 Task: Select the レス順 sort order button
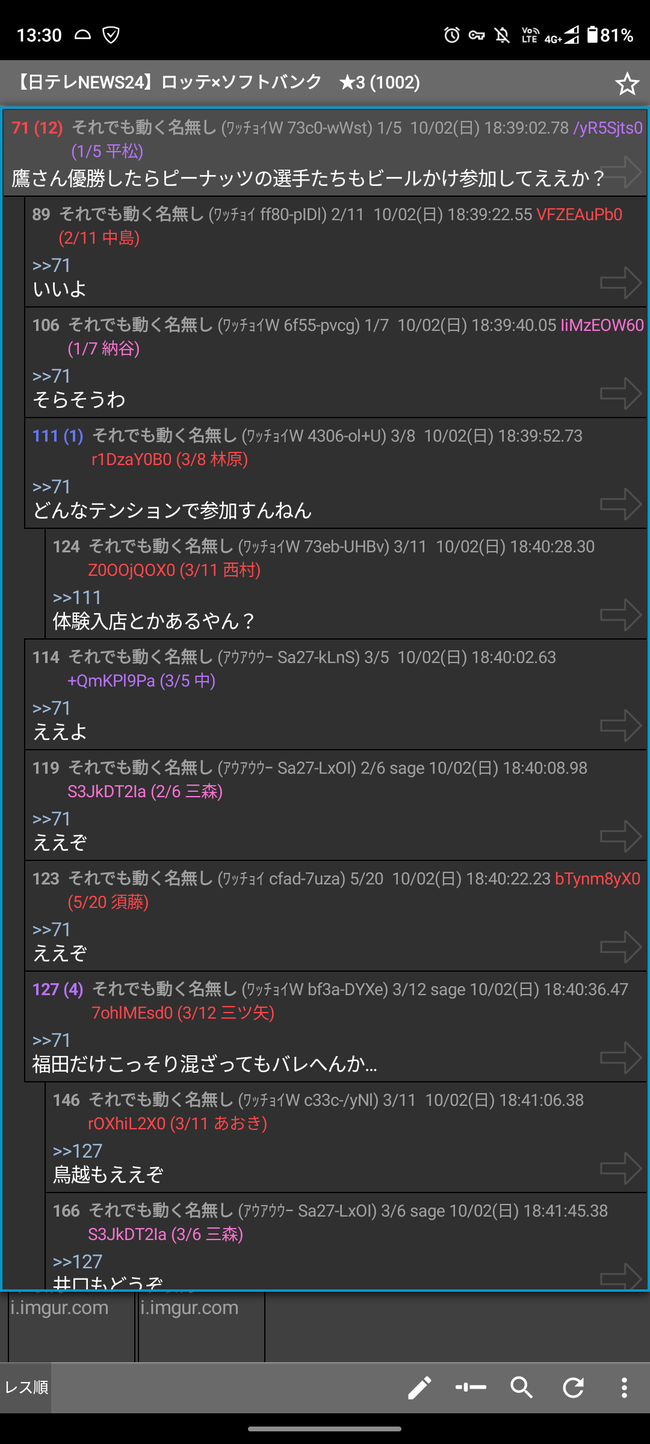coord(27,1387)
